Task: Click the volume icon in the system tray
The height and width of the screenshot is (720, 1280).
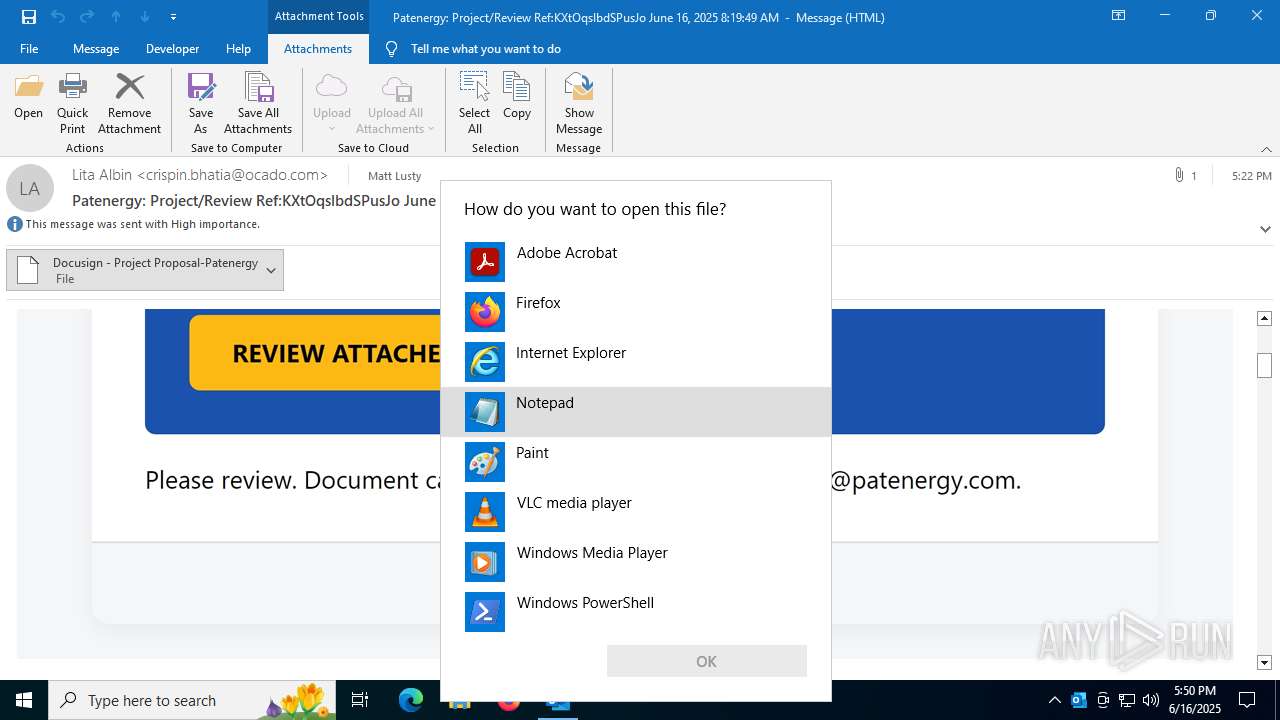Action: coord(1150,700)
